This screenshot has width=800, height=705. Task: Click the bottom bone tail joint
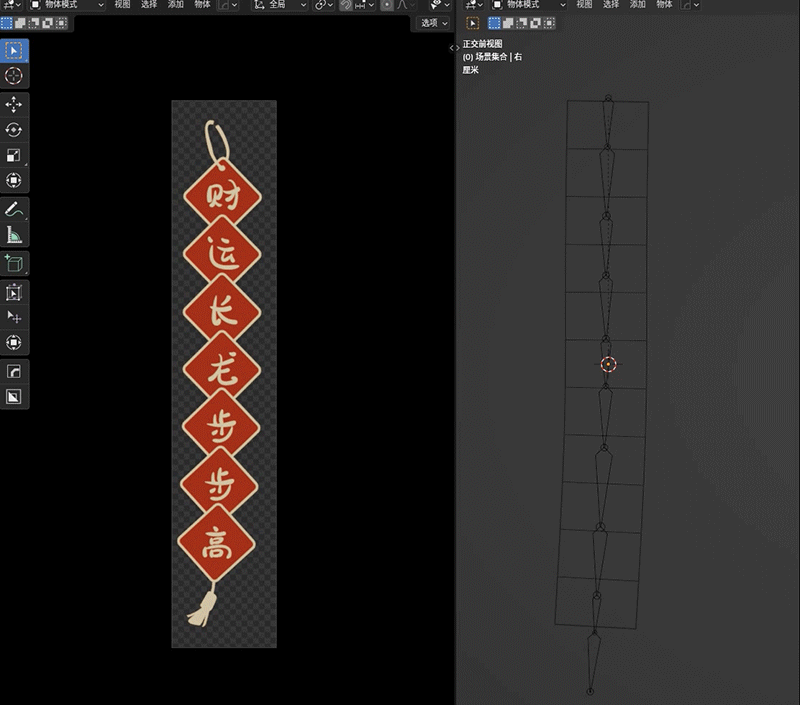590,692
